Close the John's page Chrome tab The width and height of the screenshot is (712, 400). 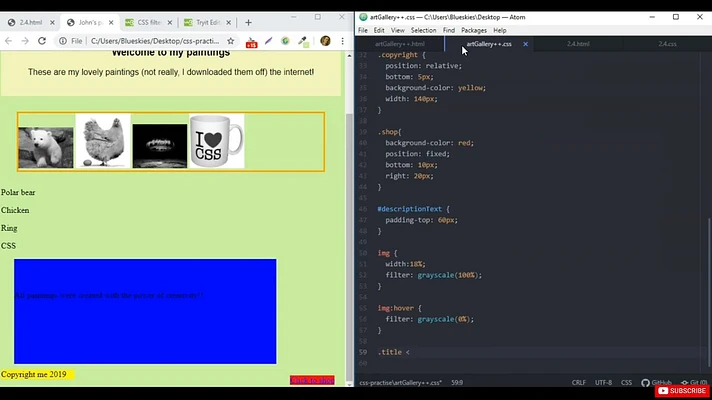pyautogui.click(x=111, y=22)
